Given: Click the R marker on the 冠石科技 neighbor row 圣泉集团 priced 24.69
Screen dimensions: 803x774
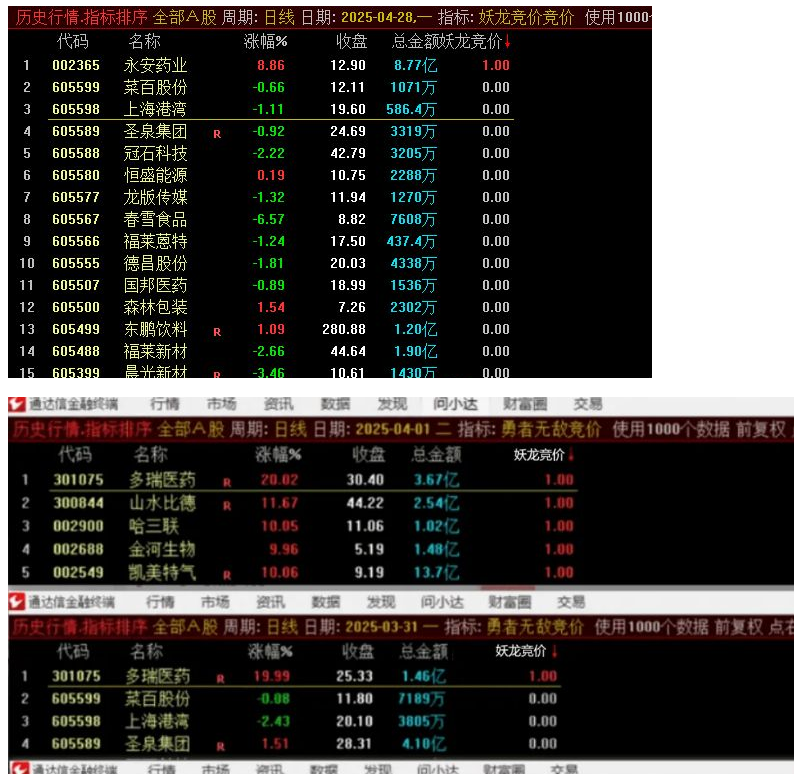Looking at the screenshot, I should pos(217,133).
